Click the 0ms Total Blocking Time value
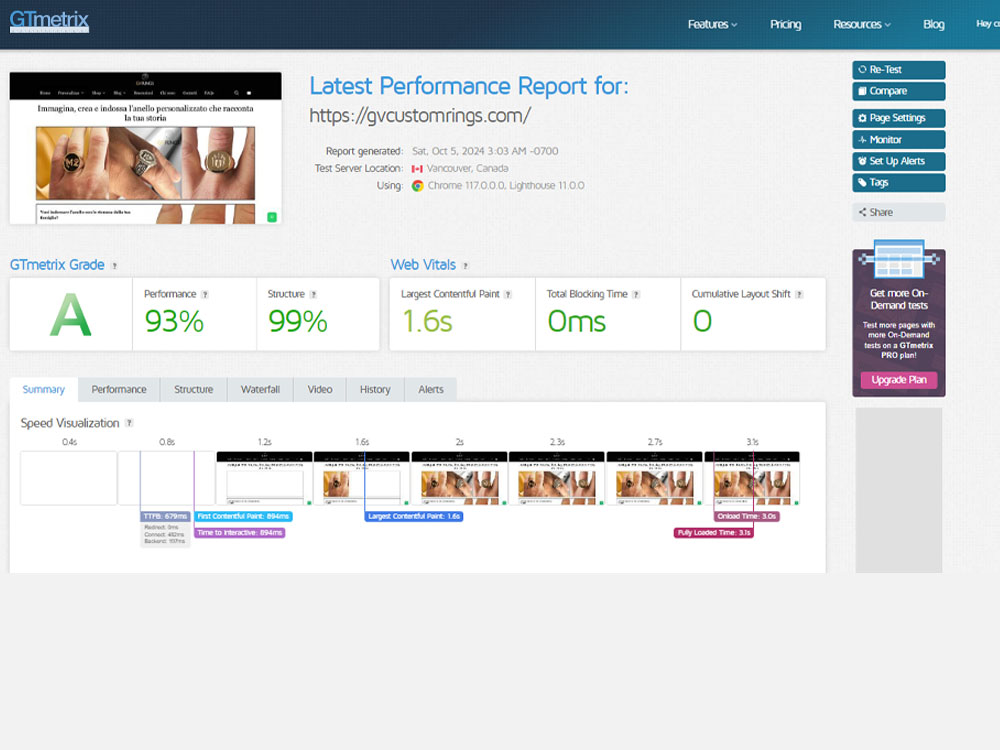1000x750 pixels. pos(577,321)
